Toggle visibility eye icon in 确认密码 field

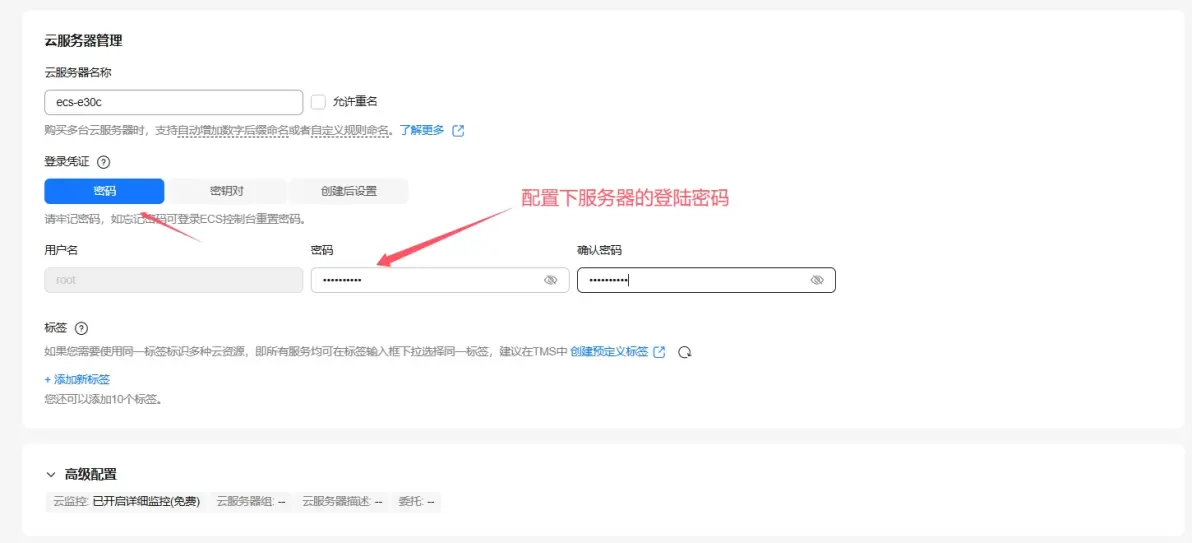(x=817, y=280)
